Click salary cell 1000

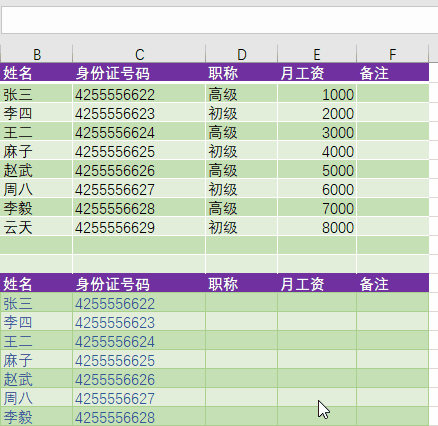pyautogui.click(x=317, y=93)
